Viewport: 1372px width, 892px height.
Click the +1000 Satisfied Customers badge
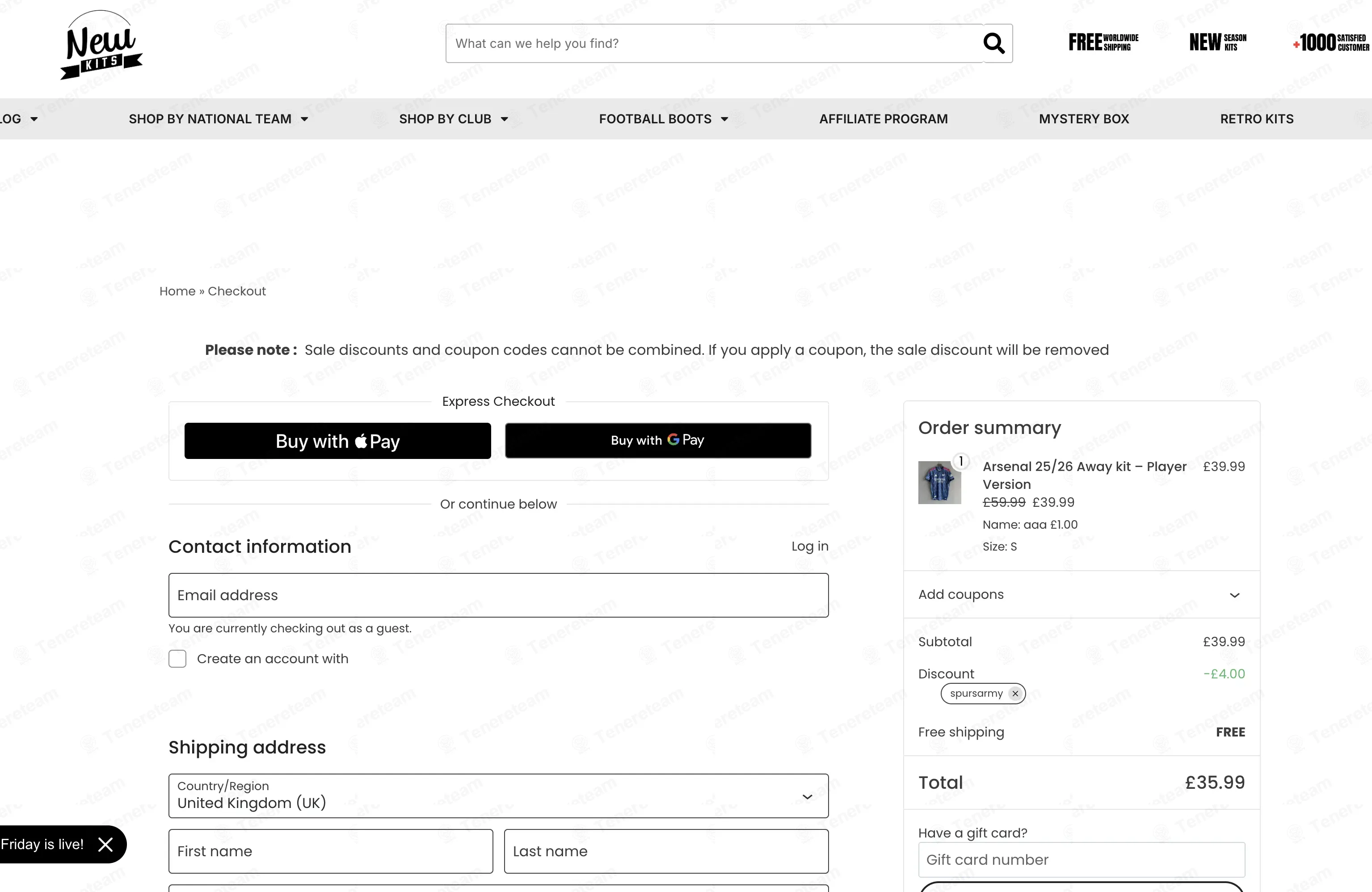pyautogui.click(x=1332, y=42)
